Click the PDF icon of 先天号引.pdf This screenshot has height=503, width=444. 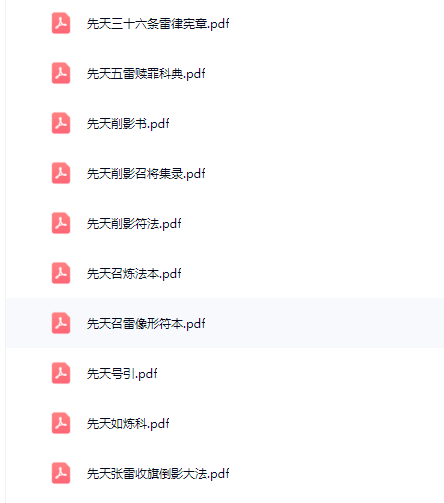[x=61, y=373]
